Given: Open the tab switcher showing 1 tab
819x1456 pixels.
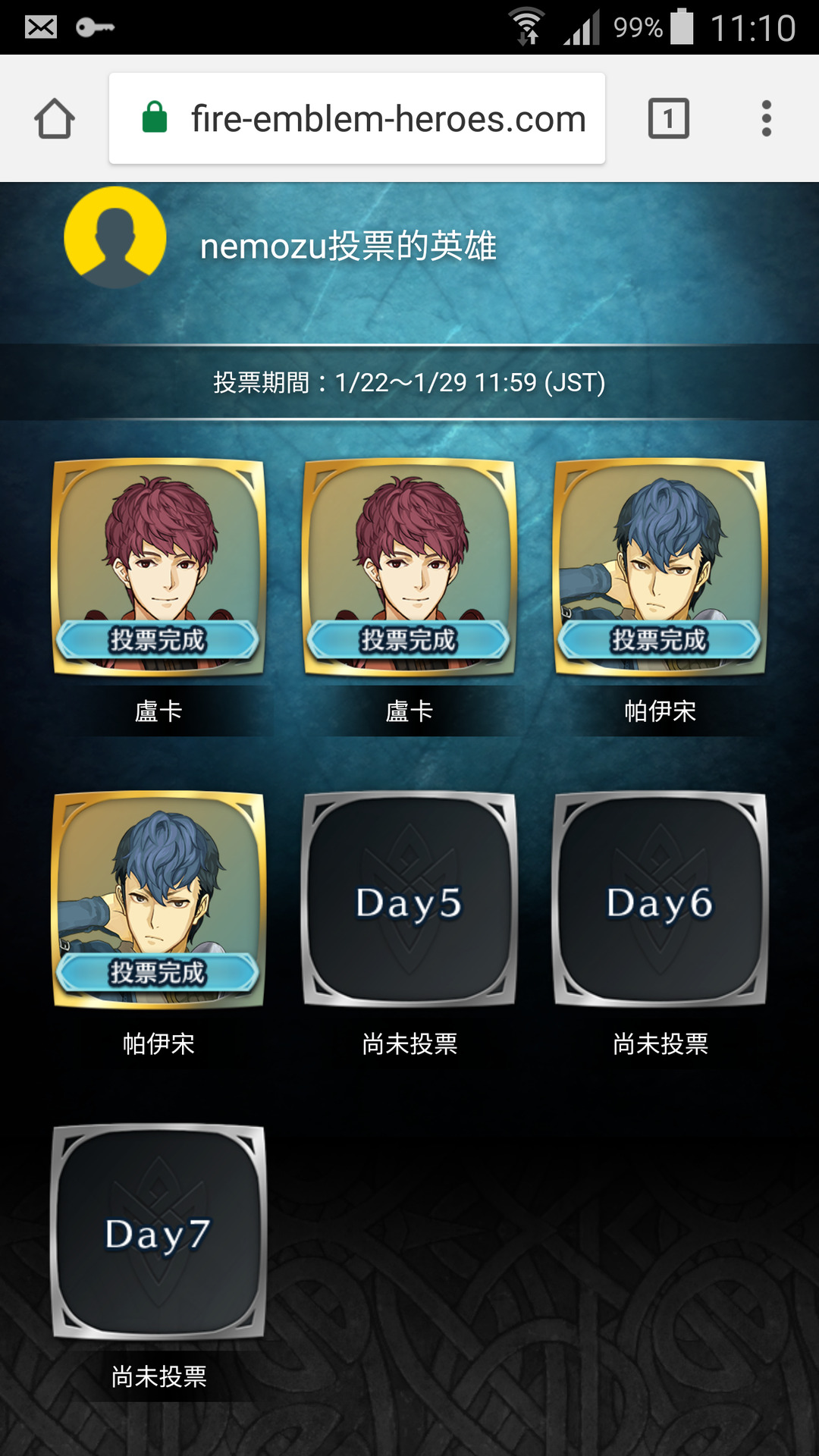Looking at the screenshot, I should (x=669, y=118).
